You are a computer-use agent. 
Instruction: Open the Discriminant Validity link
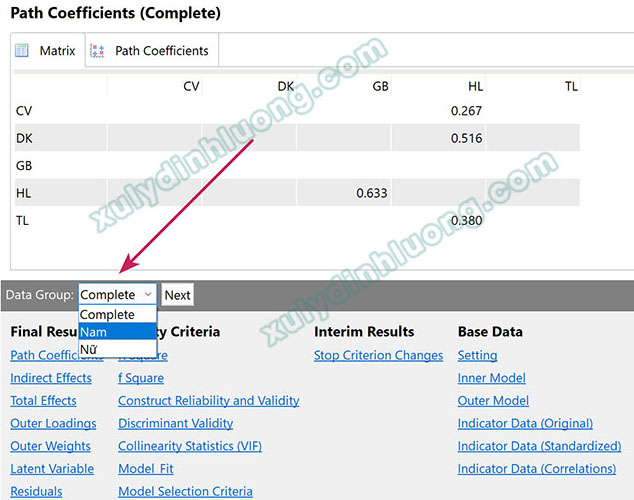176,424
